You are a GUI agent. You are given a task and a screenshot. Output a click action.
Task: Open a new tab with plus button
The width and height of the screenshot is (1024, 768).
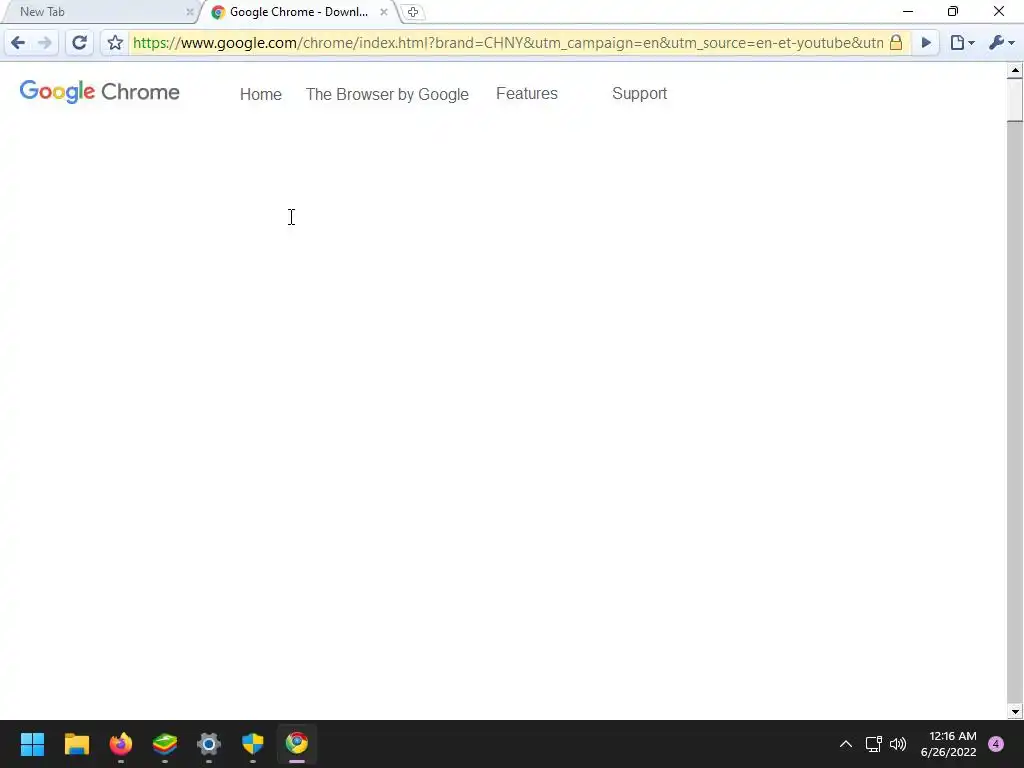coord(413,12)
